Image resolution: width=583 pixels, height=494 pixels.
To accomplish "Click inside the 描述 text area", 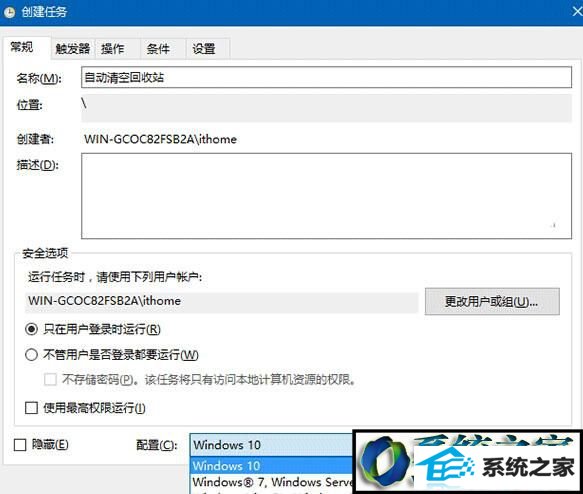I will [326, 196].
